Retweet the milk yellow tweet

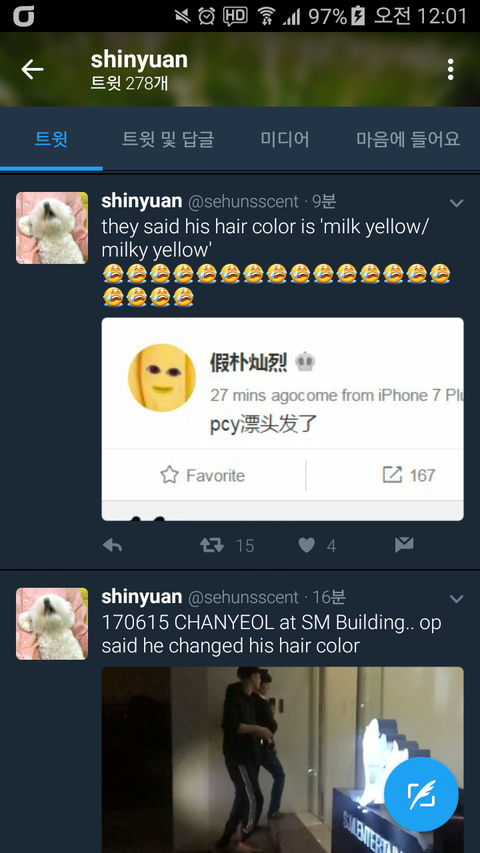tap(212, 545)
